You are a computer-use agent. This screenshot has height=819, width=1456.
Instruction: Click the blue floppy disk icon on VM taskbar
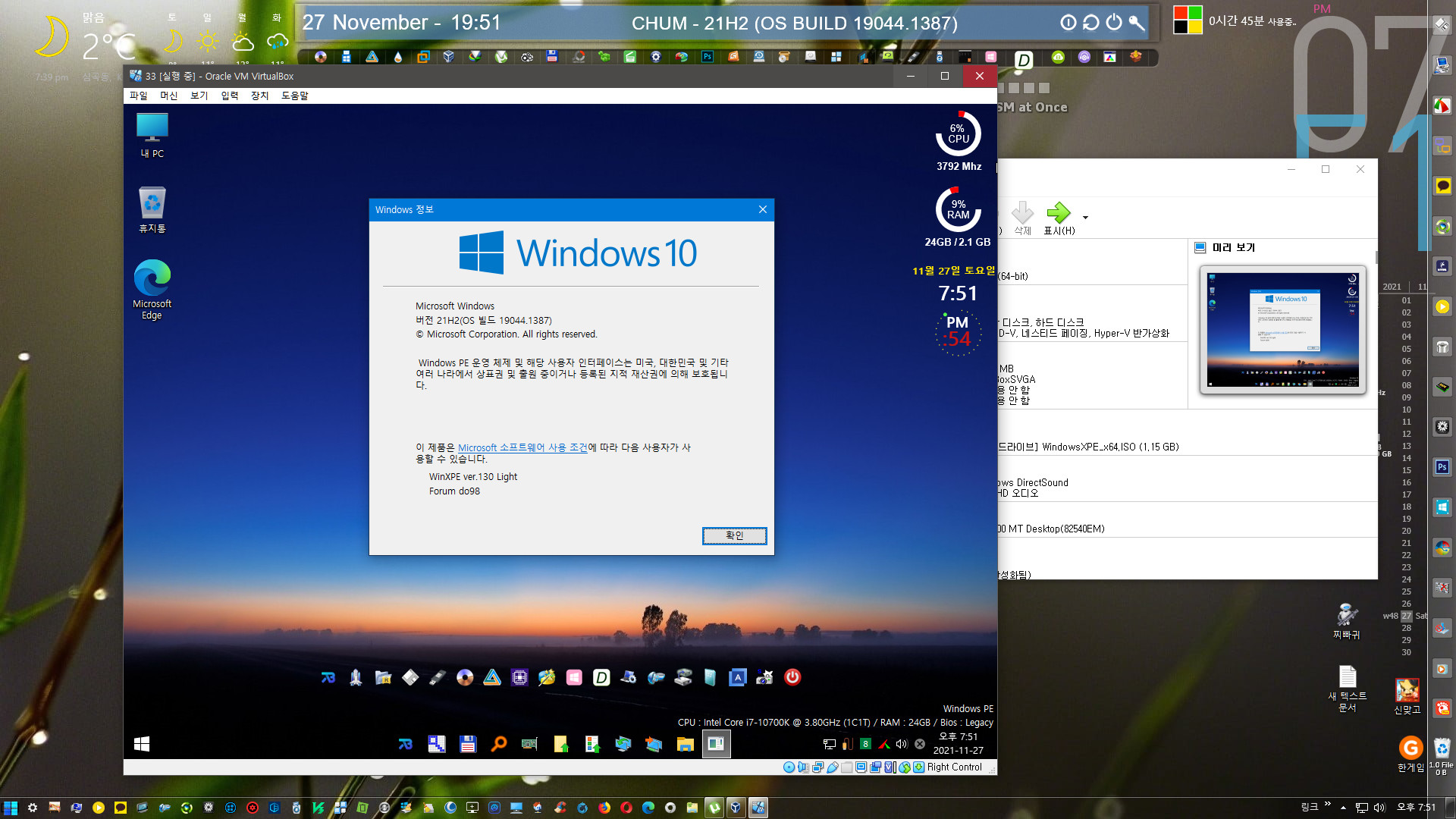[x=468, y=744]
